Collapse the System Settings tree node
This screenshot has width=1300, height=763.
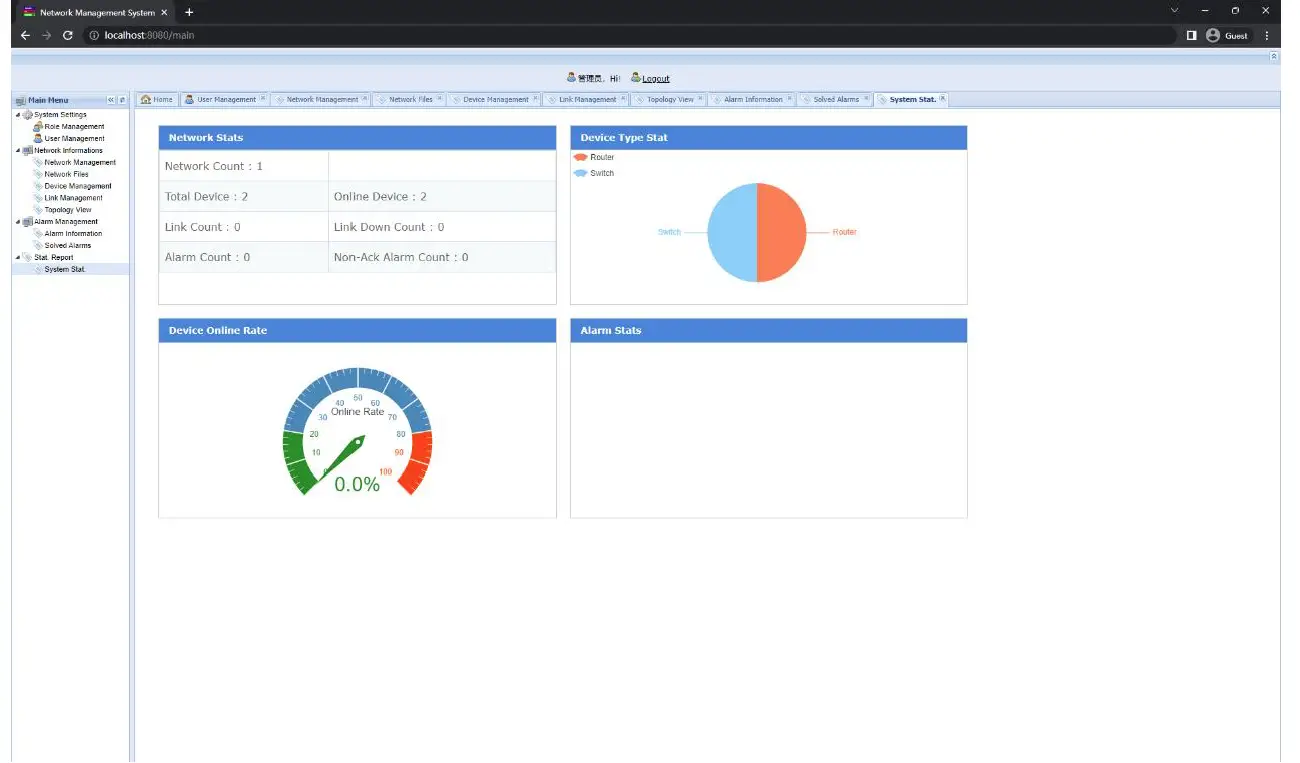(17, 114)
